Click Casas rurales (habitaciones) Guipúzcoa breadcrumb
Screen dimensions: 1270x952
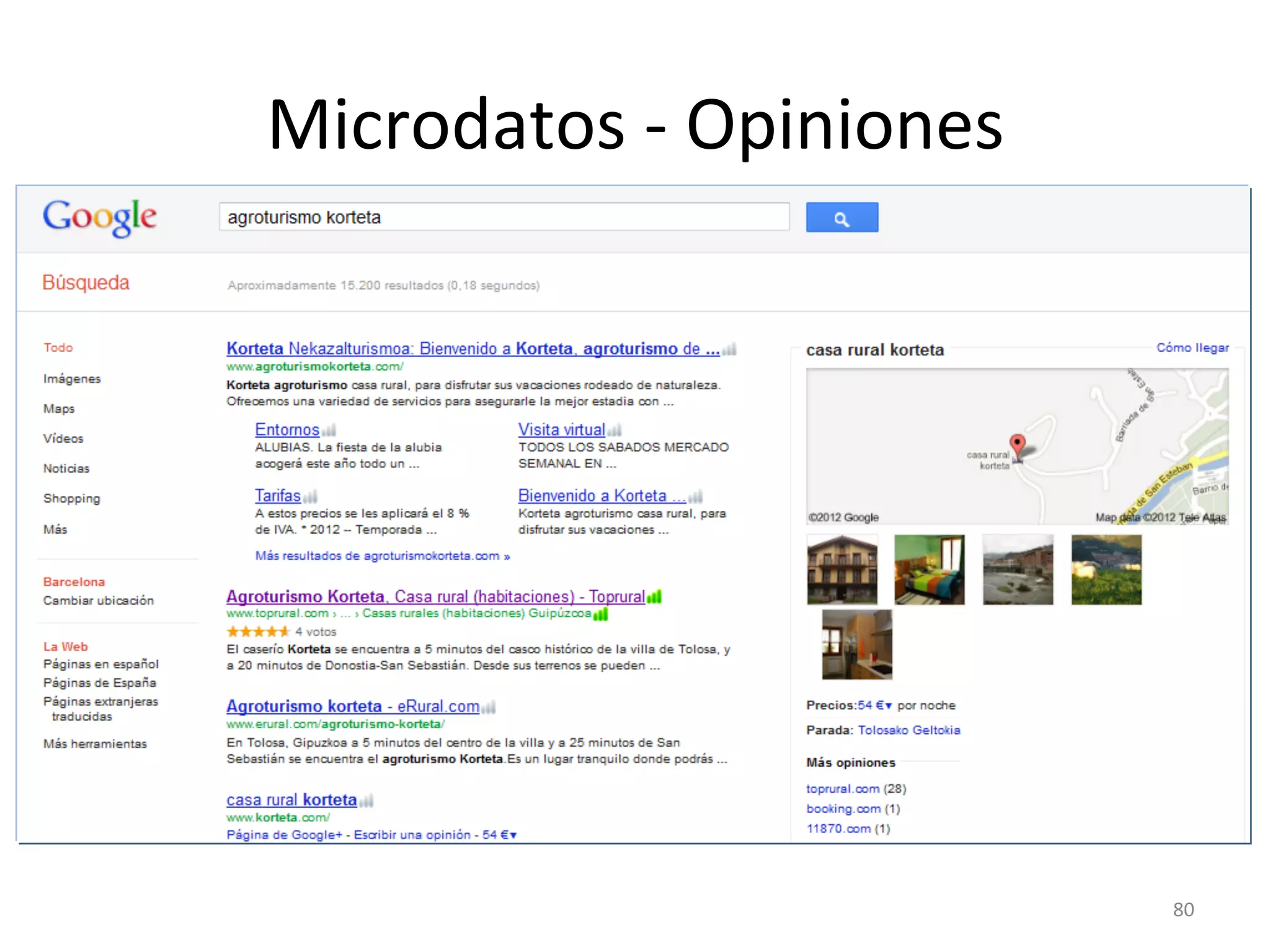click(477, 614)
